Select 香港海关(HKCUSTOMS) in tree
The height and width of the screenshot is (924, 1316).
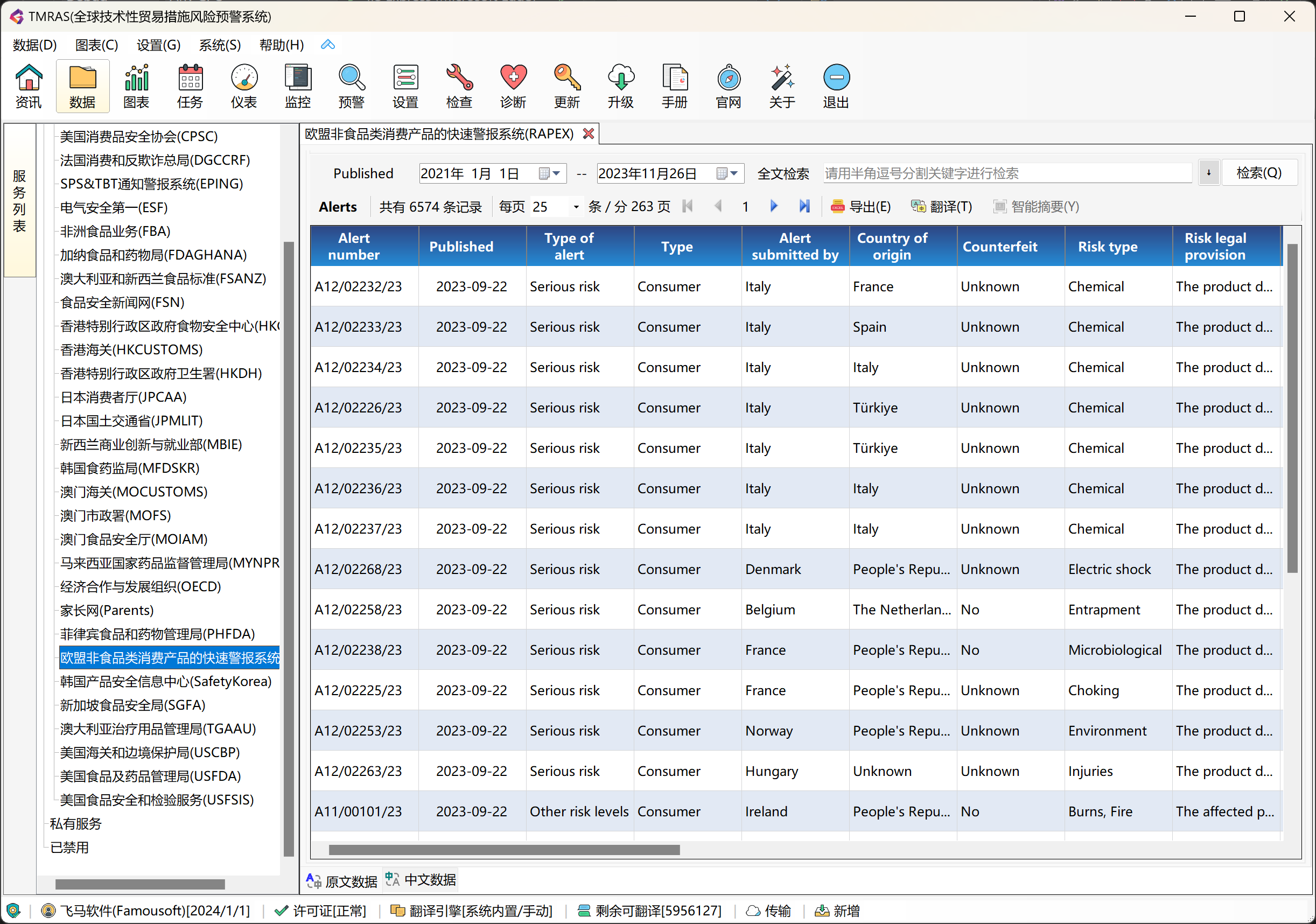point(131,349)
